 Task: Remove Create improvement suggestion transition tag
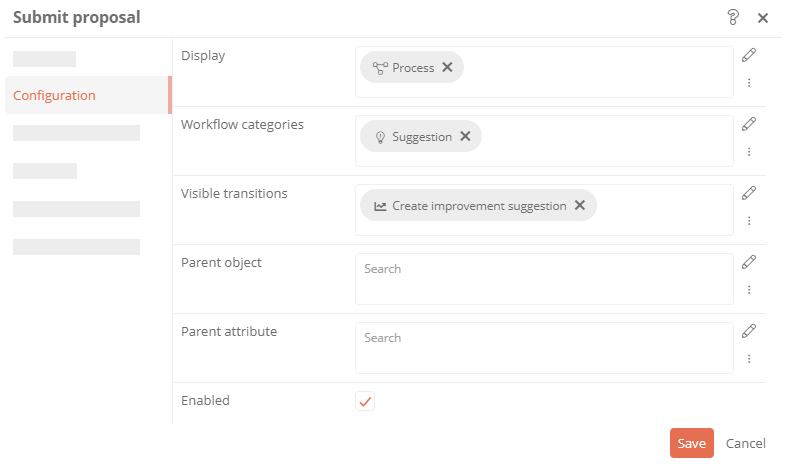pos(580,205)
